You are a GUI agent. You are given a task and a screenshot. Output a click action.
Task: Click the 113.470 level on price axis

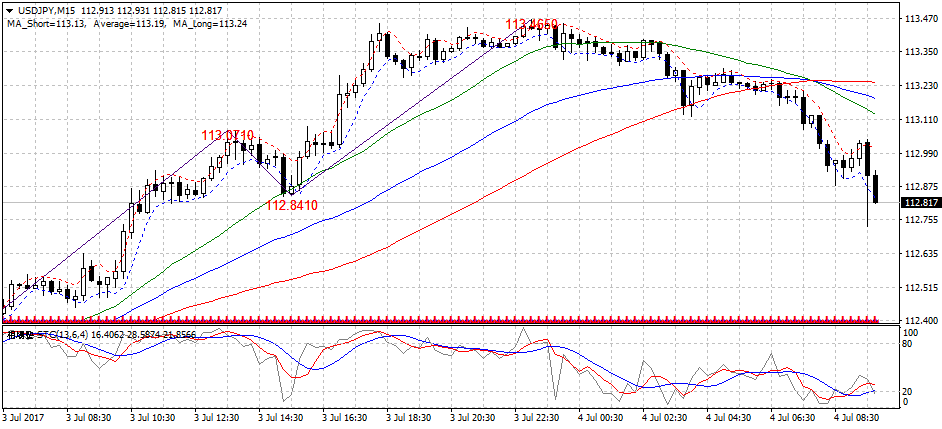point(919,19)
